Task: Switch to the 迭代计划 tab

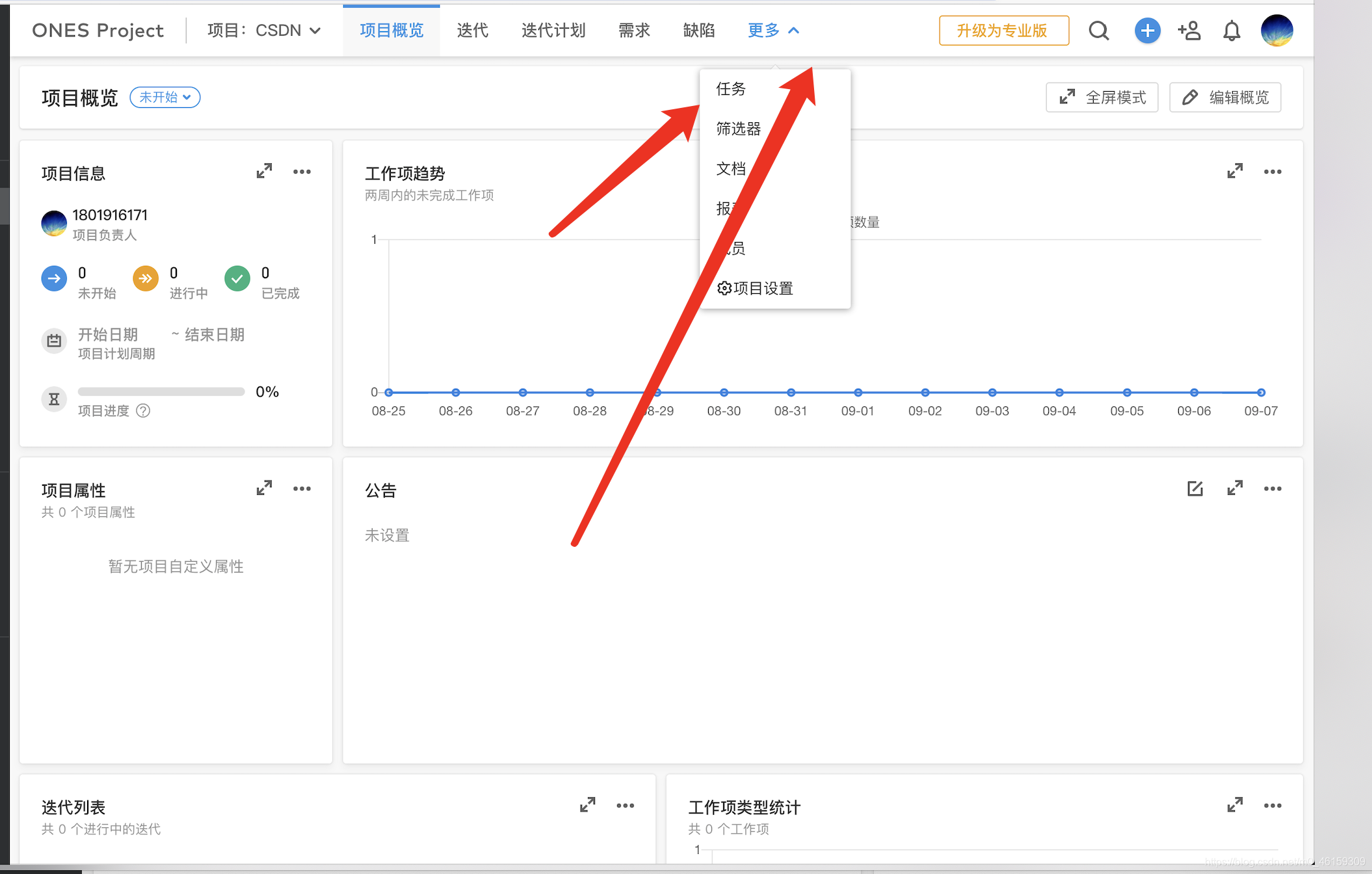Action: tap(553, 31)
